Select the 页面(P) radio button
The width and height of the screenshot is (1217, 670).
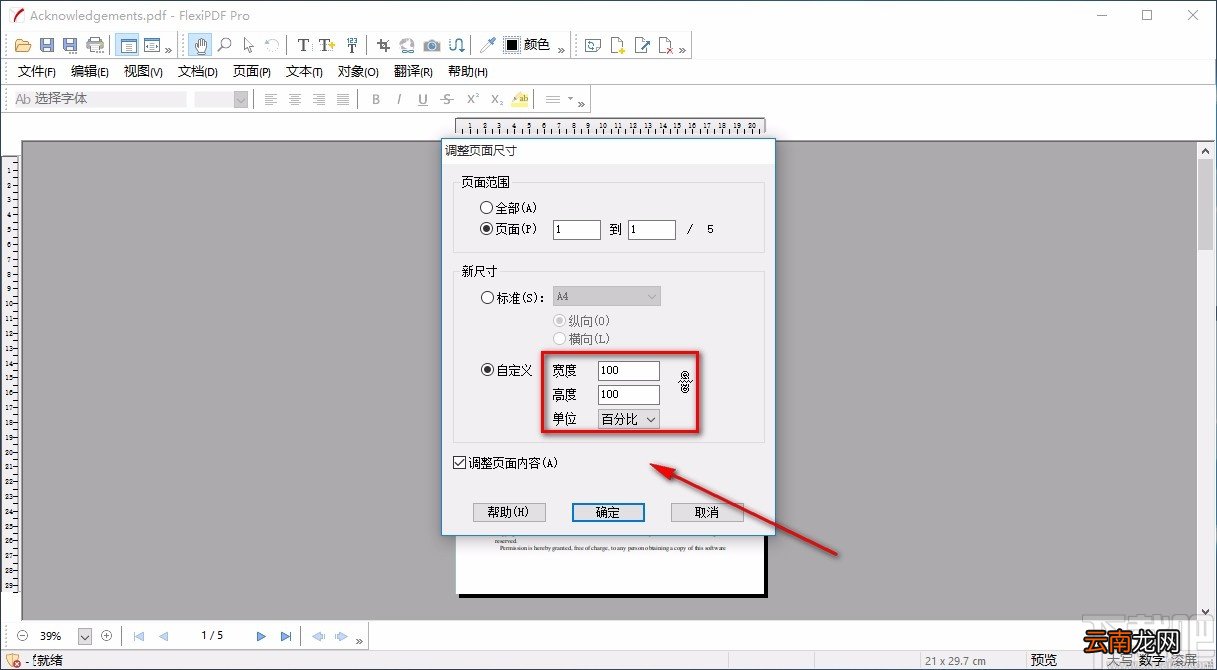(x=487, y=229)
